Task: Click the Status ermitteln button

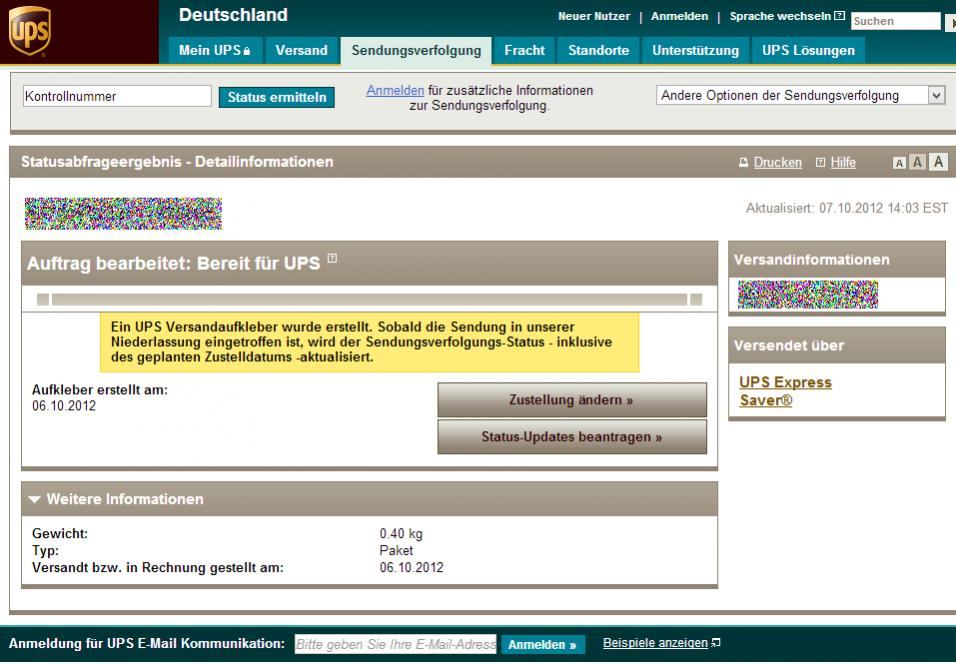Action: tap(277, 97)
